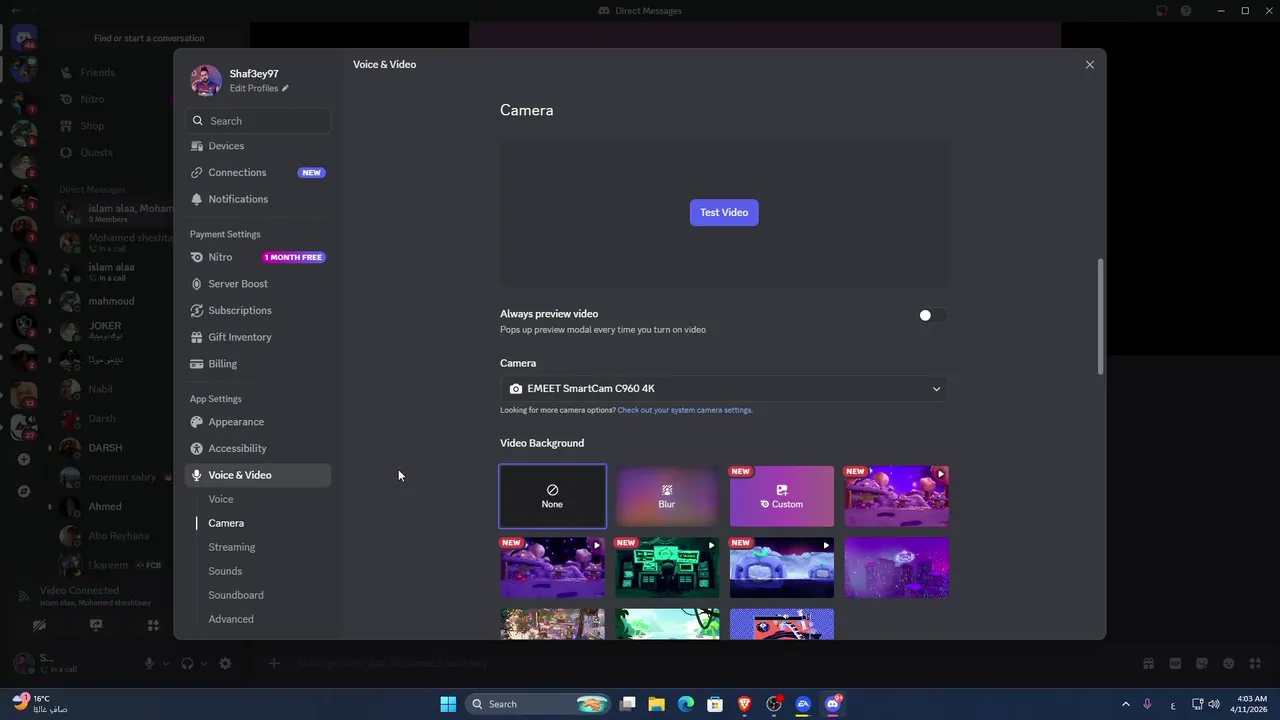Open Windows Start menu
Screen dimensions: 1280x720
(448, 704)
